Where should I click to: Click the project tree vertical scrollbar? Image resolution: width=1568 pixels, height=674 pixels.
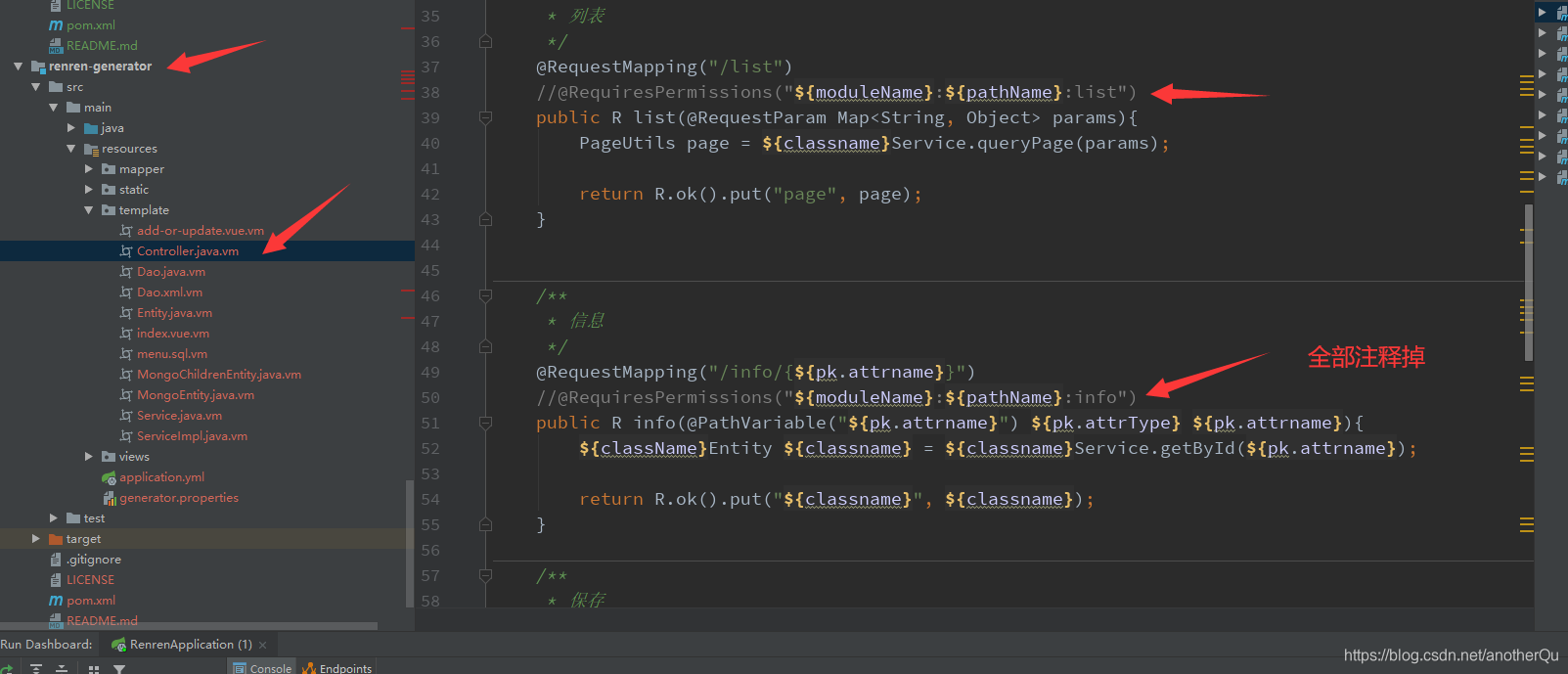click(410, 543)
